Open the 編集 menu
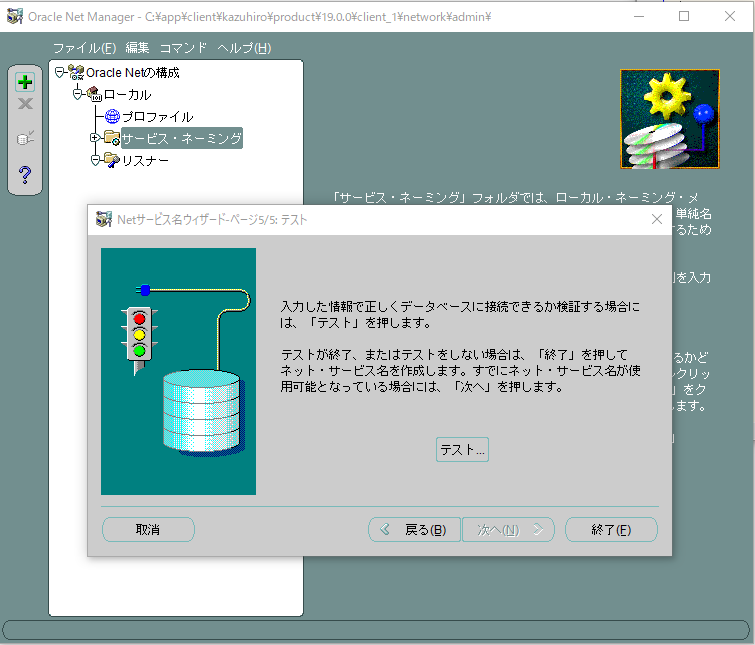This screenshot has height=645, width=755. point(138,48)
